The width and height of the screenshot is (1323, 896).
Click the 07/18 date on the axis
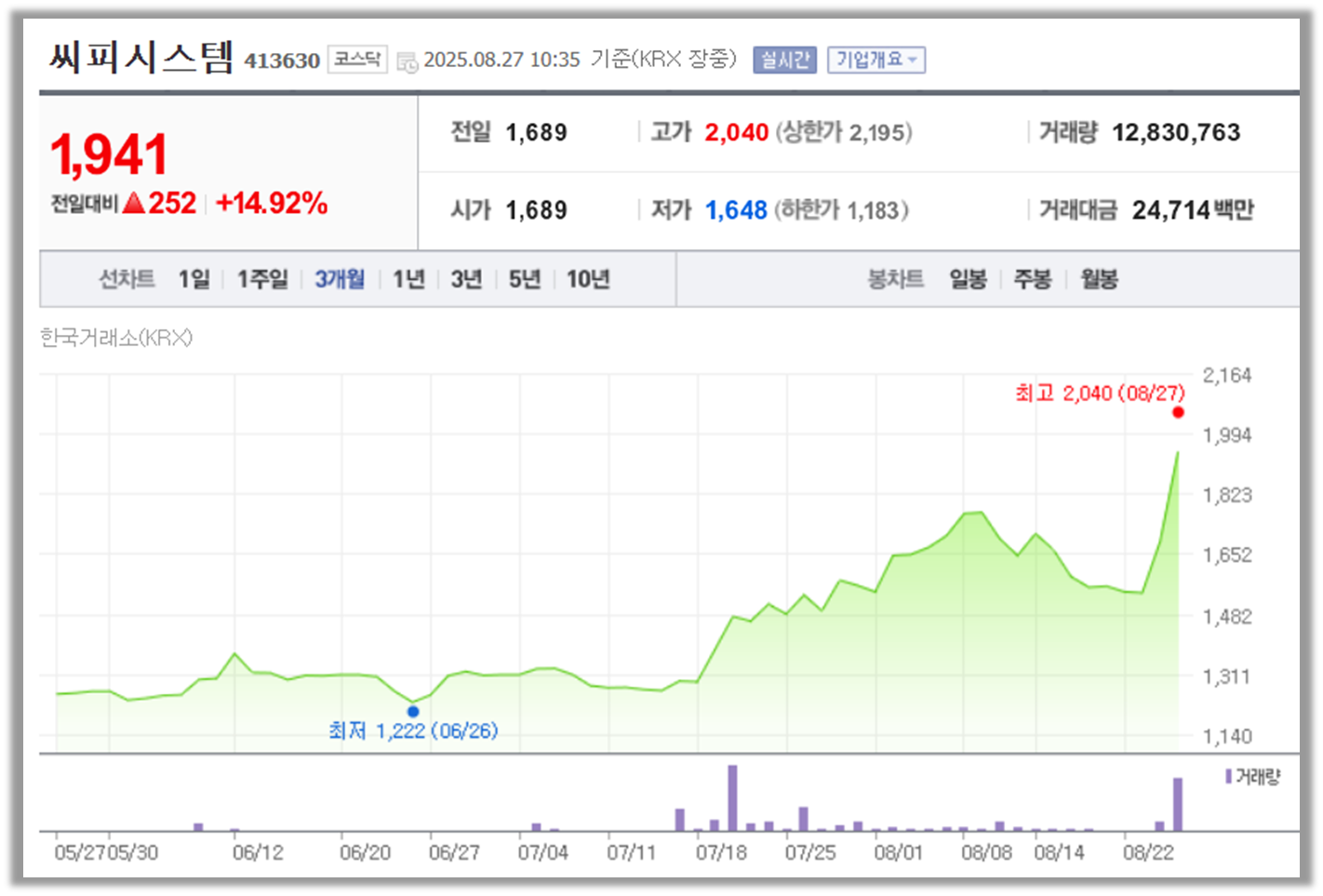[x=721, y=853]
